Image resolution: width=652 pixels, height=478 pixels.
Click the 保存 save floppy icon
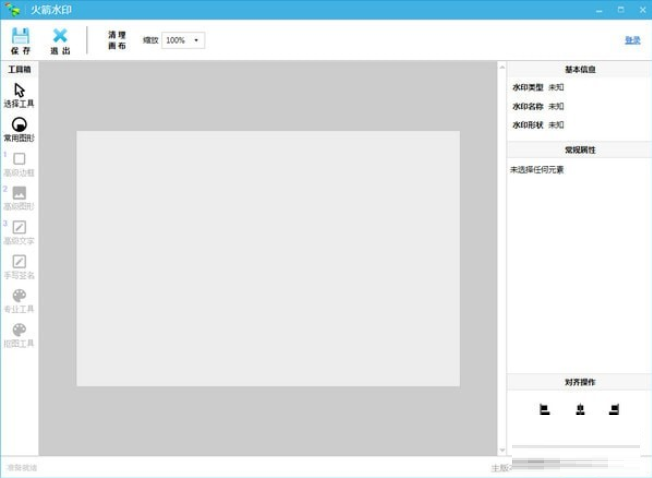20,36
